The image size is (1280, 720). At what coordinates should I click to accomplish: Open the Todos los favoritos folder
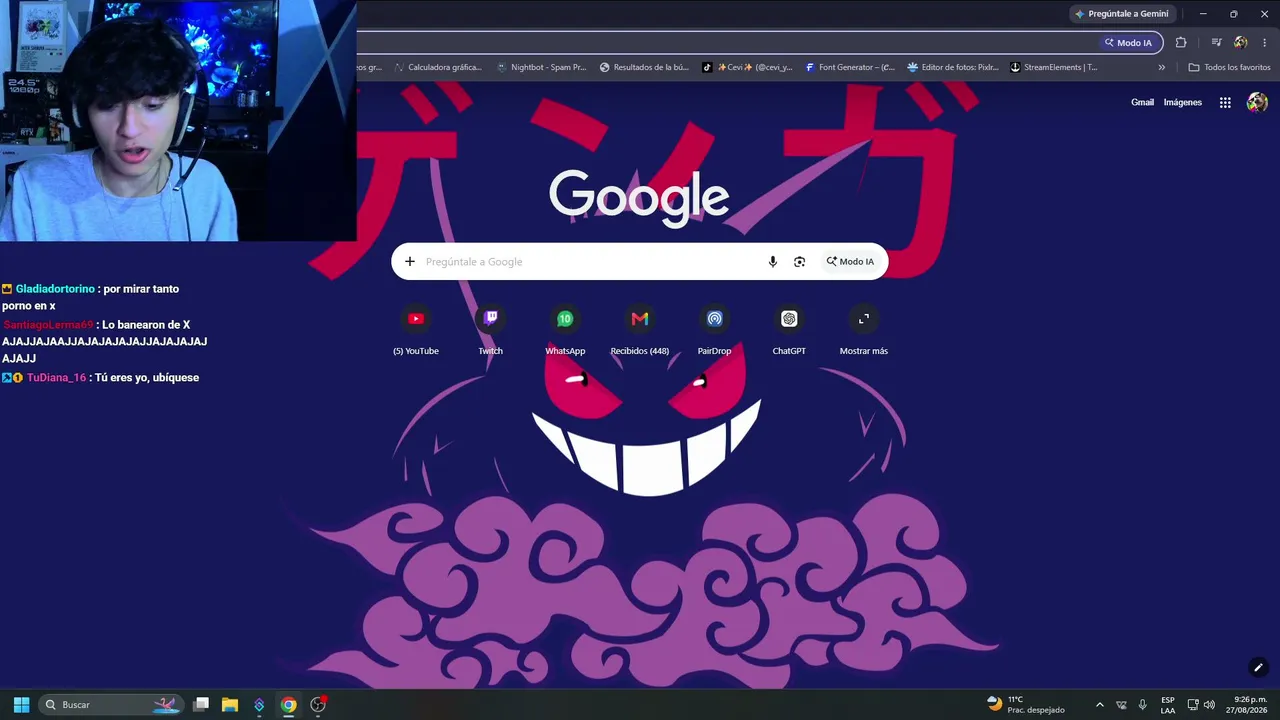(x=1229, y=67)
